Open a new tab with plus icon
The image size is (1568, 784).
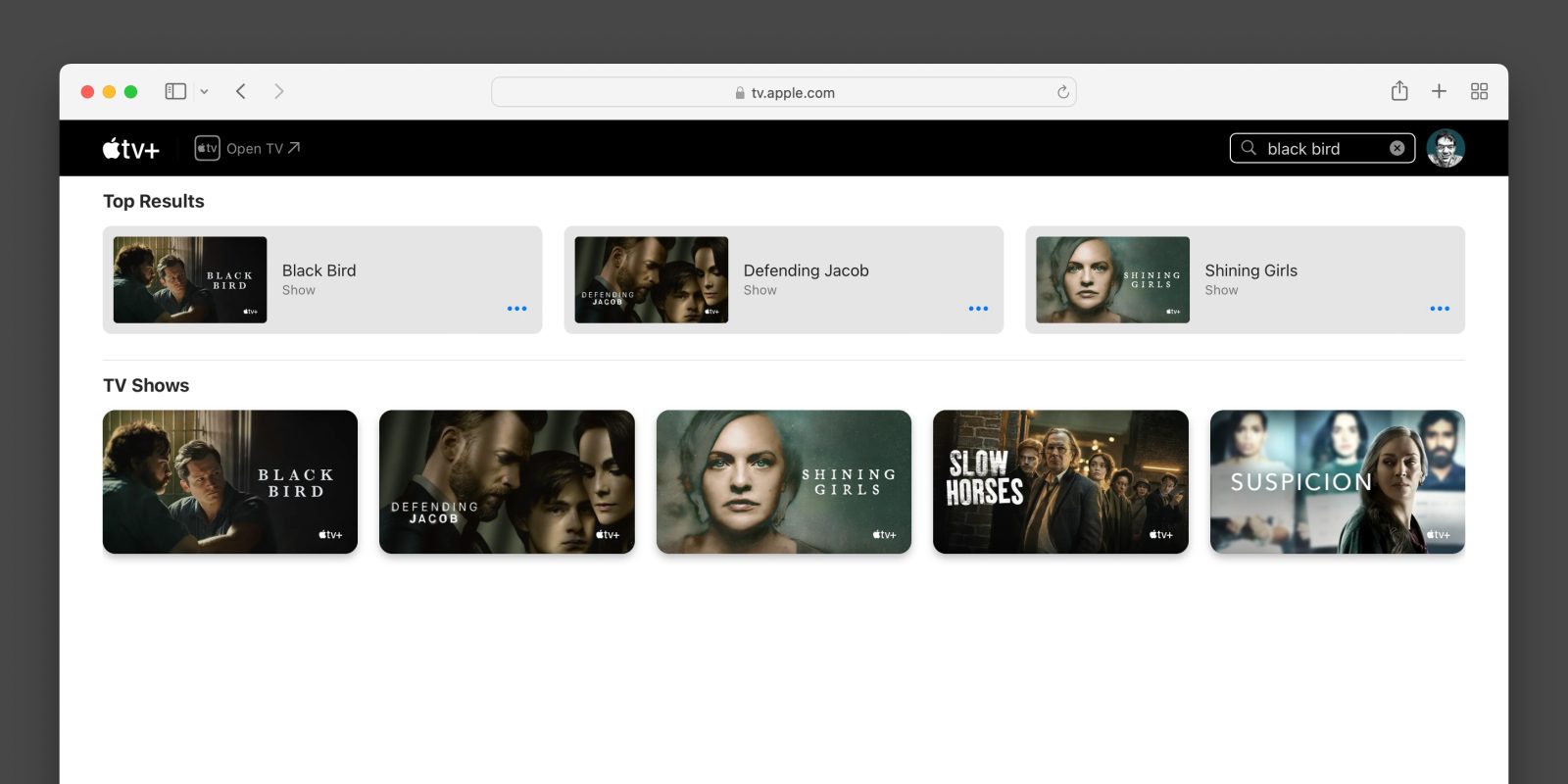click(x=1439, y=91)
